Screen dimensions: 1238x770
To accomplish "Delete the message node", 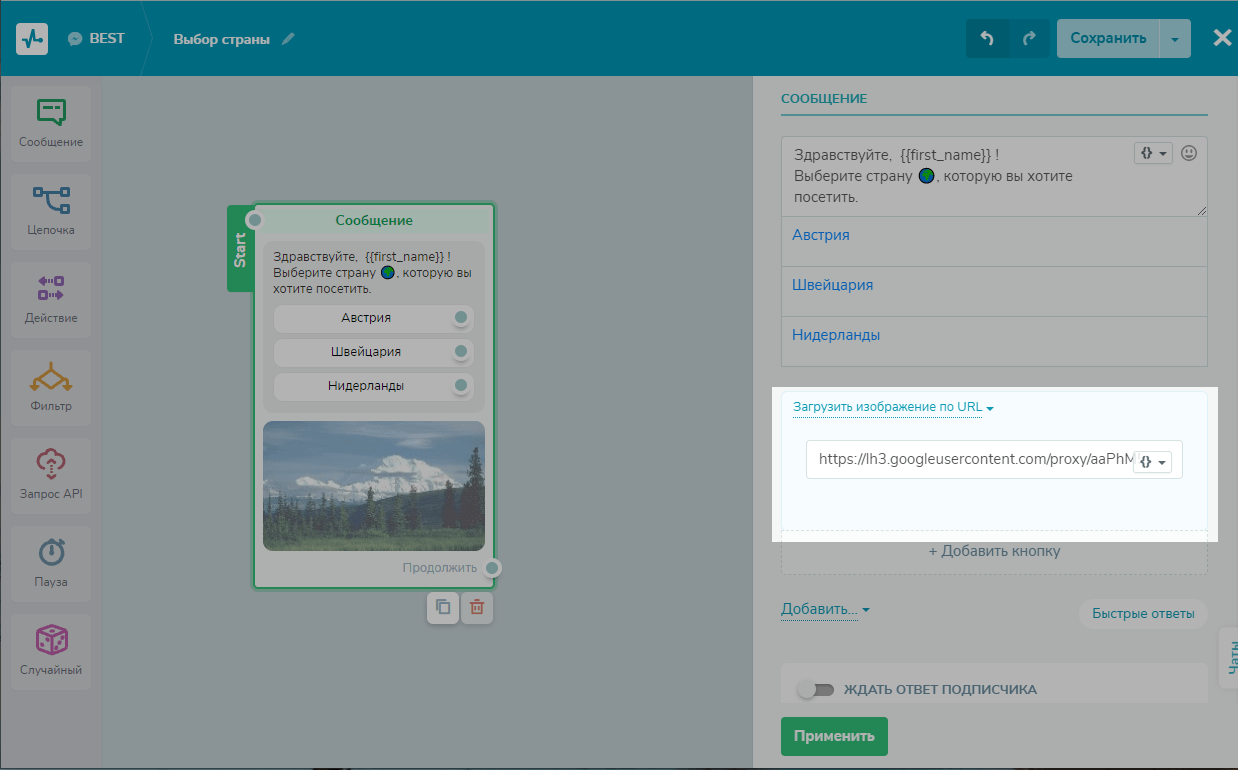I will point(477,607).
